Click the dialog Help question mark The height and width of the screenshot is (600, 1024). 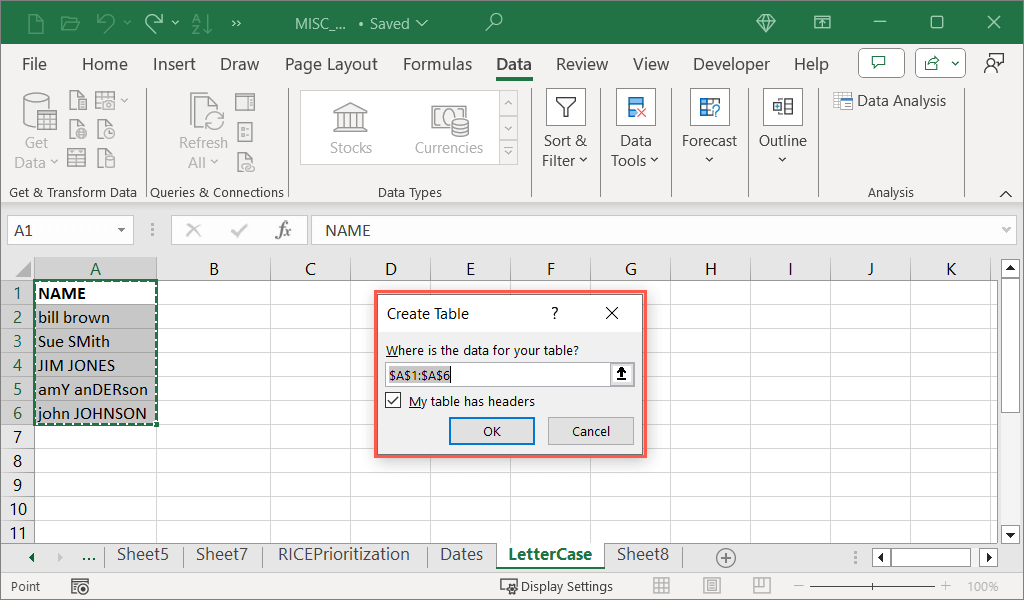point(555,314)
